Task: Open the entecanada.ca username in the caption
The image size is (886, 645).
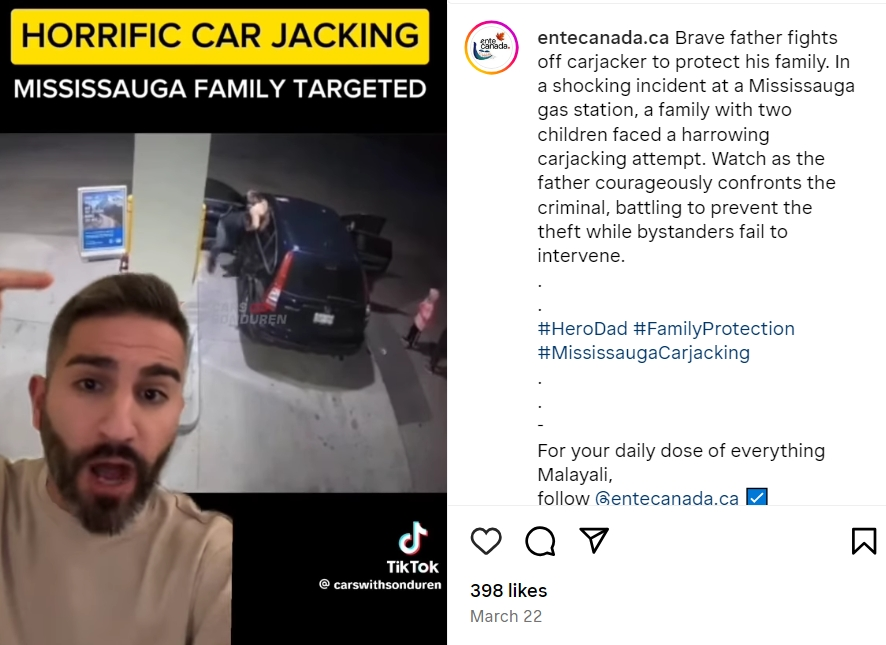Action: point(603,37)
